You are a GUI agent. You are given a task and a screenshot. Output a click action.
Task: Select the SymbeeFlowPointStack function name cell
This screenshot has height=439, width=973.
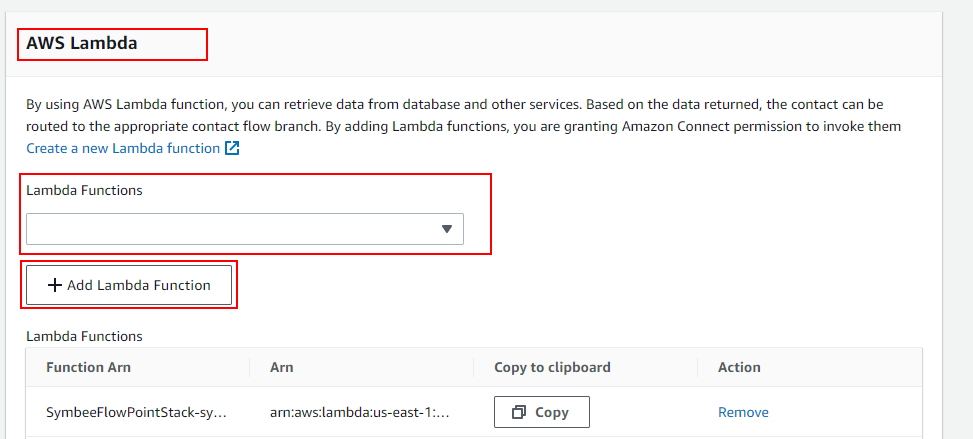point(137,412)
